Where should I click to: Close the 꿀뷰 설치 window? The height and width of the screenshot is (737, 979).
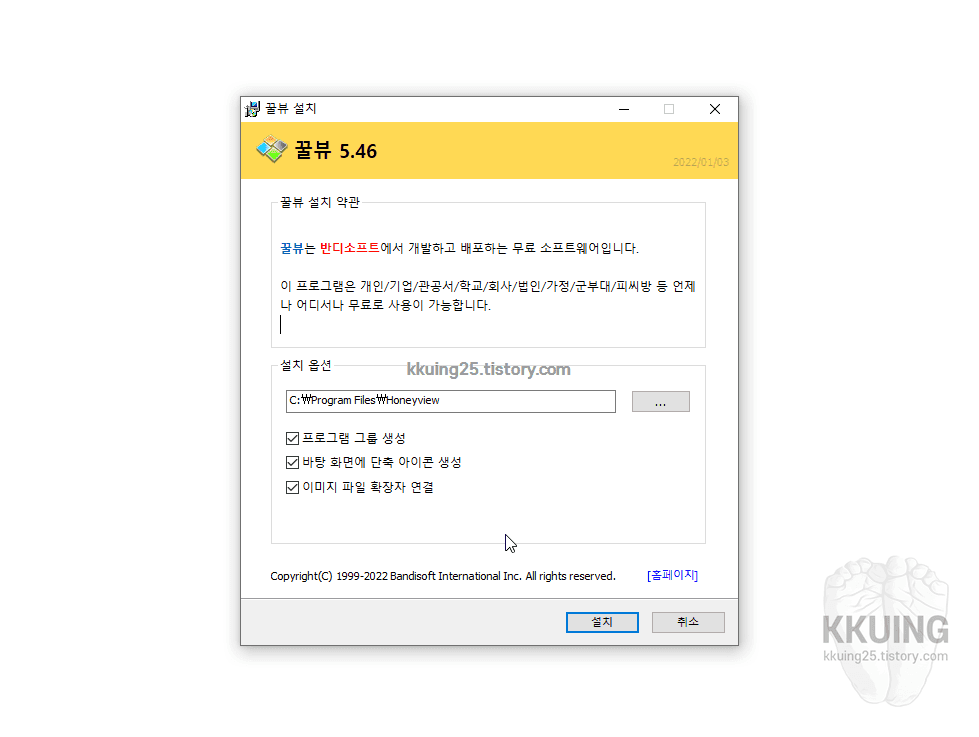[x=715, y=109]
